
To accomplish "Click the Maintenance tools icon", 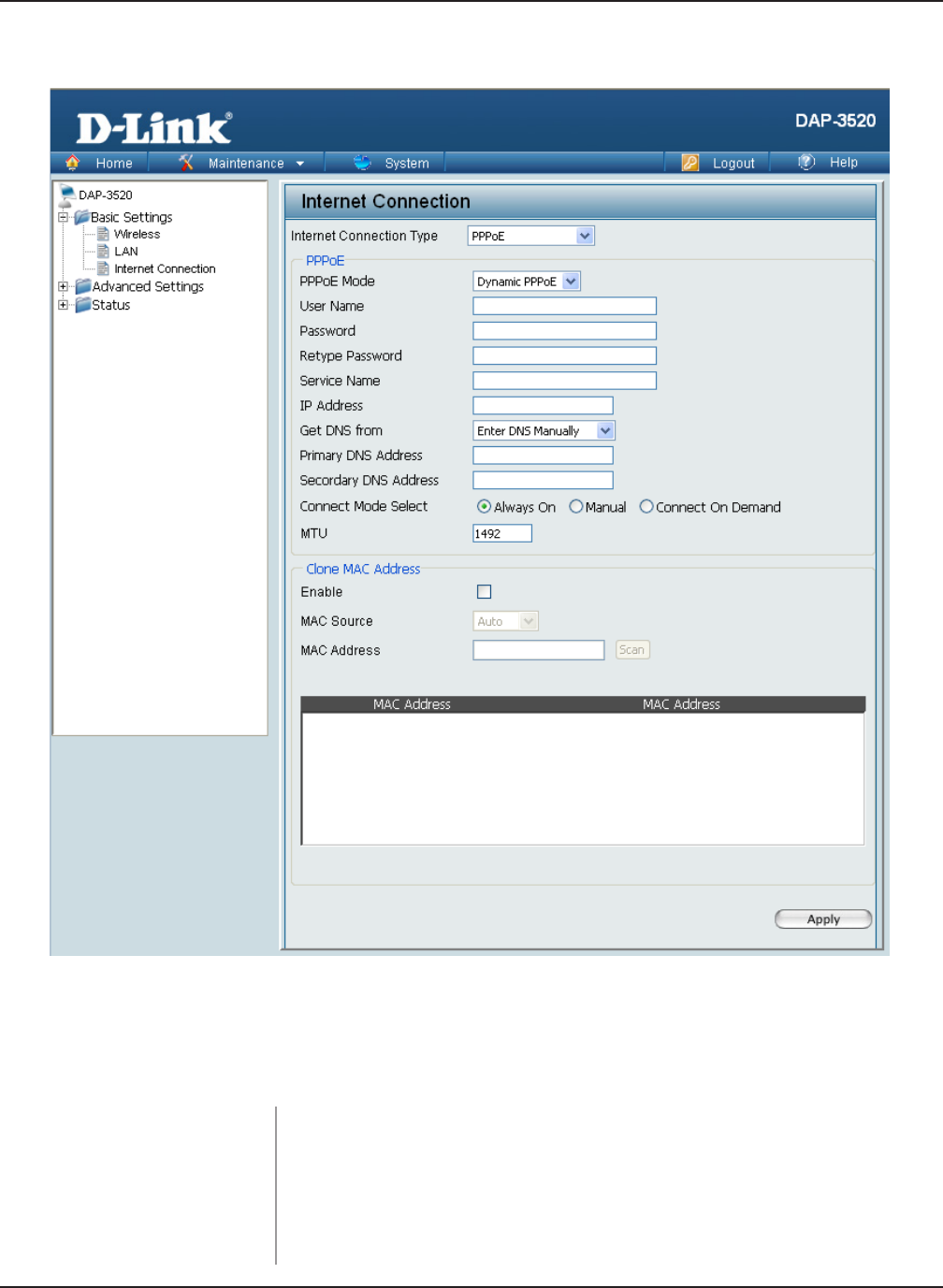I will [186, 162].
